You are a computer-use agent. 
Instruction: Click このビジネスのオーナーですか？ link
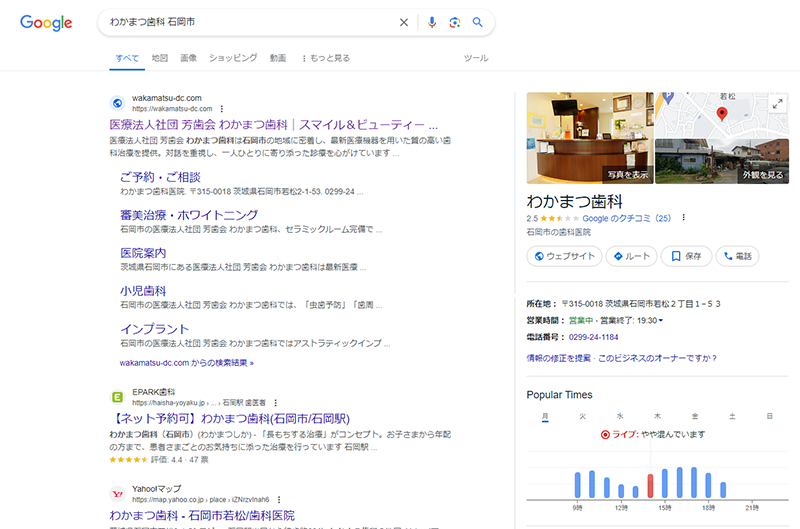[657, 358]
